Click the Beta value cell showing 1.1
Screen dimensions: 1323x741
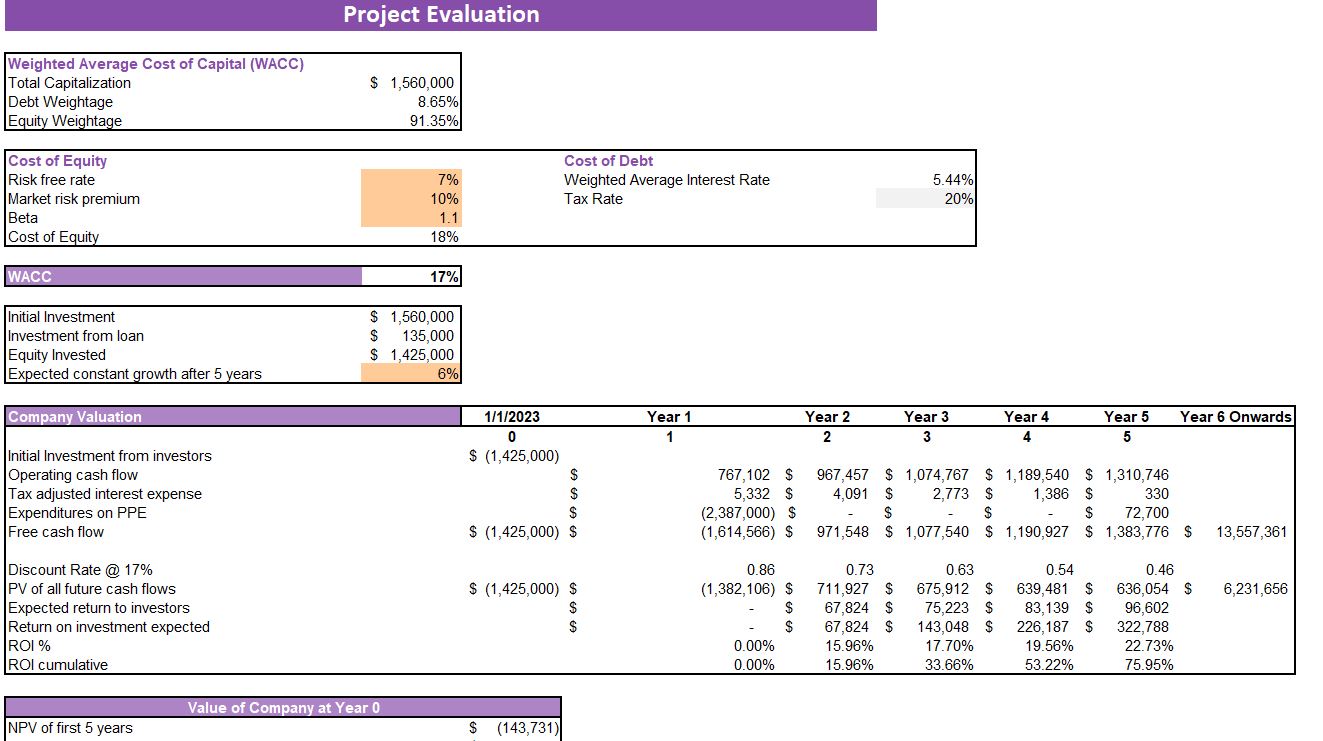[x=412, y=217]
